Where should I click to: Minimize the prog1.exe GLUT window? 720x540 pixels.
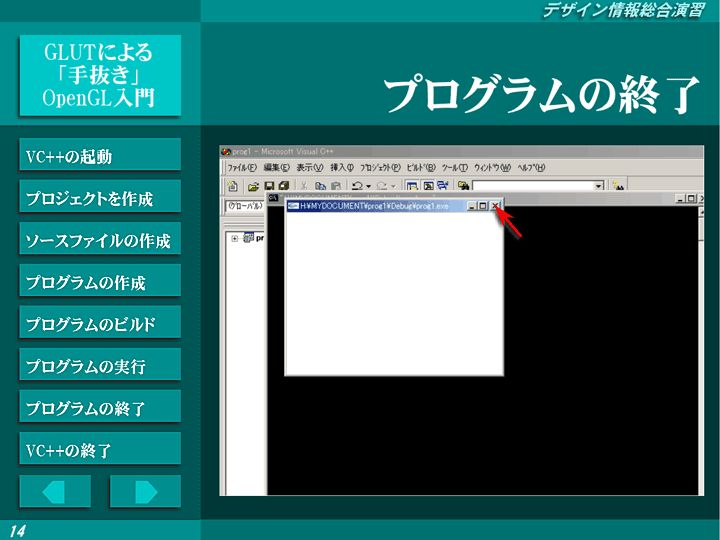coord(472,206)
